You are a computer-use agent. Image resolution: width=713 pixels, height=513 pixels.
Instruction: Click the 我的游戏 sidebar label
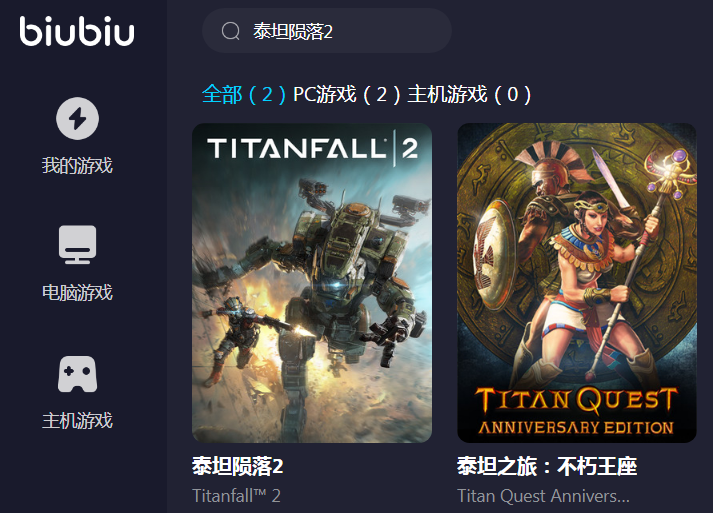[77, 165]
